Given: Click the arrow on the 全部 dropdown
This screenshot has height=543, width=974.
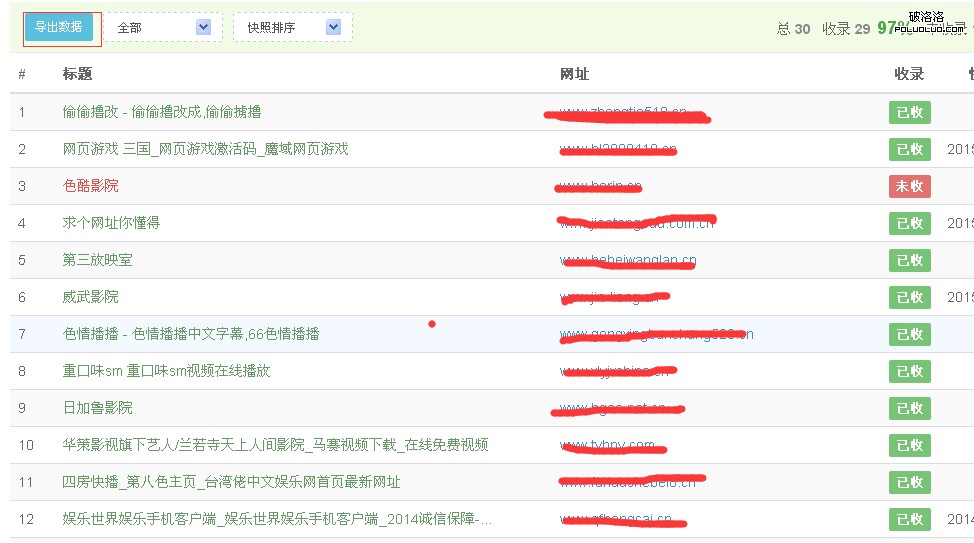Looking at the screenshot, I should coord(204,27).
